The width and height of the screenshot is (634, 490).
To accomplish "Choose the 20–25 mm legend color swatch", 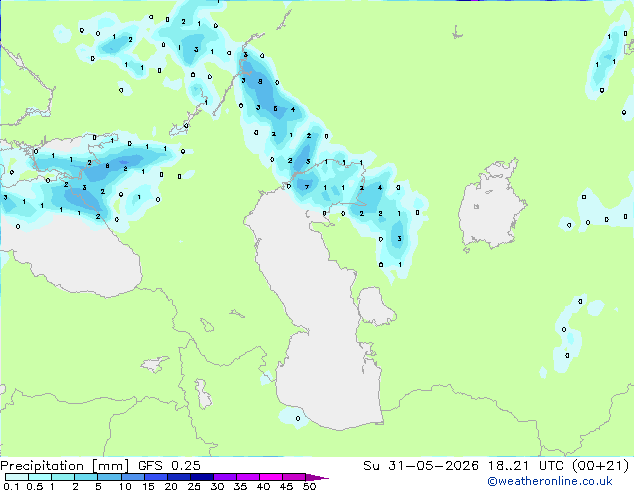I will tap(179, 477).
